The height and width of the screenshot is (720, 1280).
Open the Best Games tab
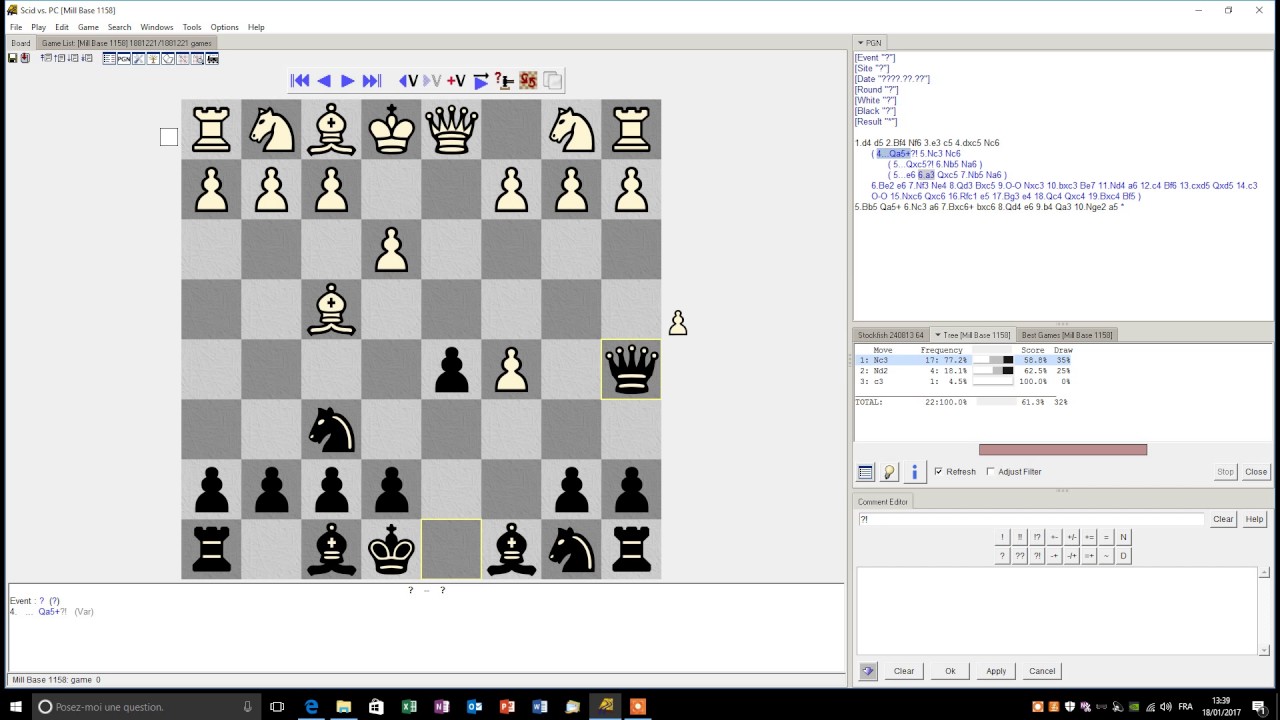[x=1067, y=335]
